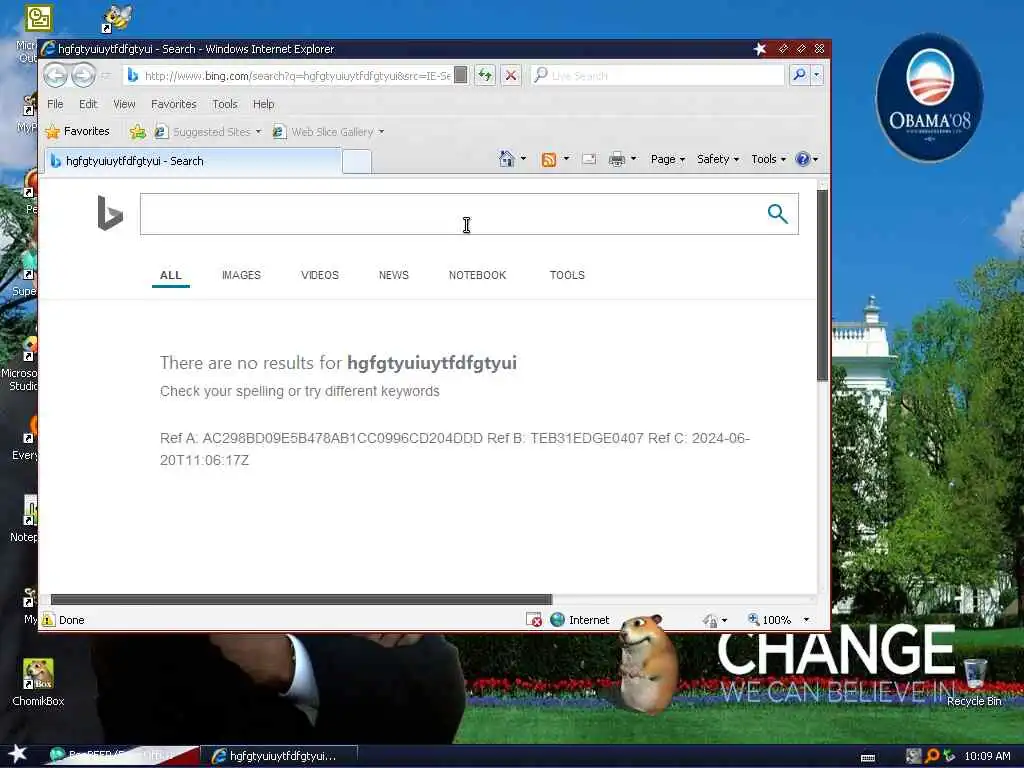Click the Live Search magnifier button
1024x768 pixels.
click(799, 75)
